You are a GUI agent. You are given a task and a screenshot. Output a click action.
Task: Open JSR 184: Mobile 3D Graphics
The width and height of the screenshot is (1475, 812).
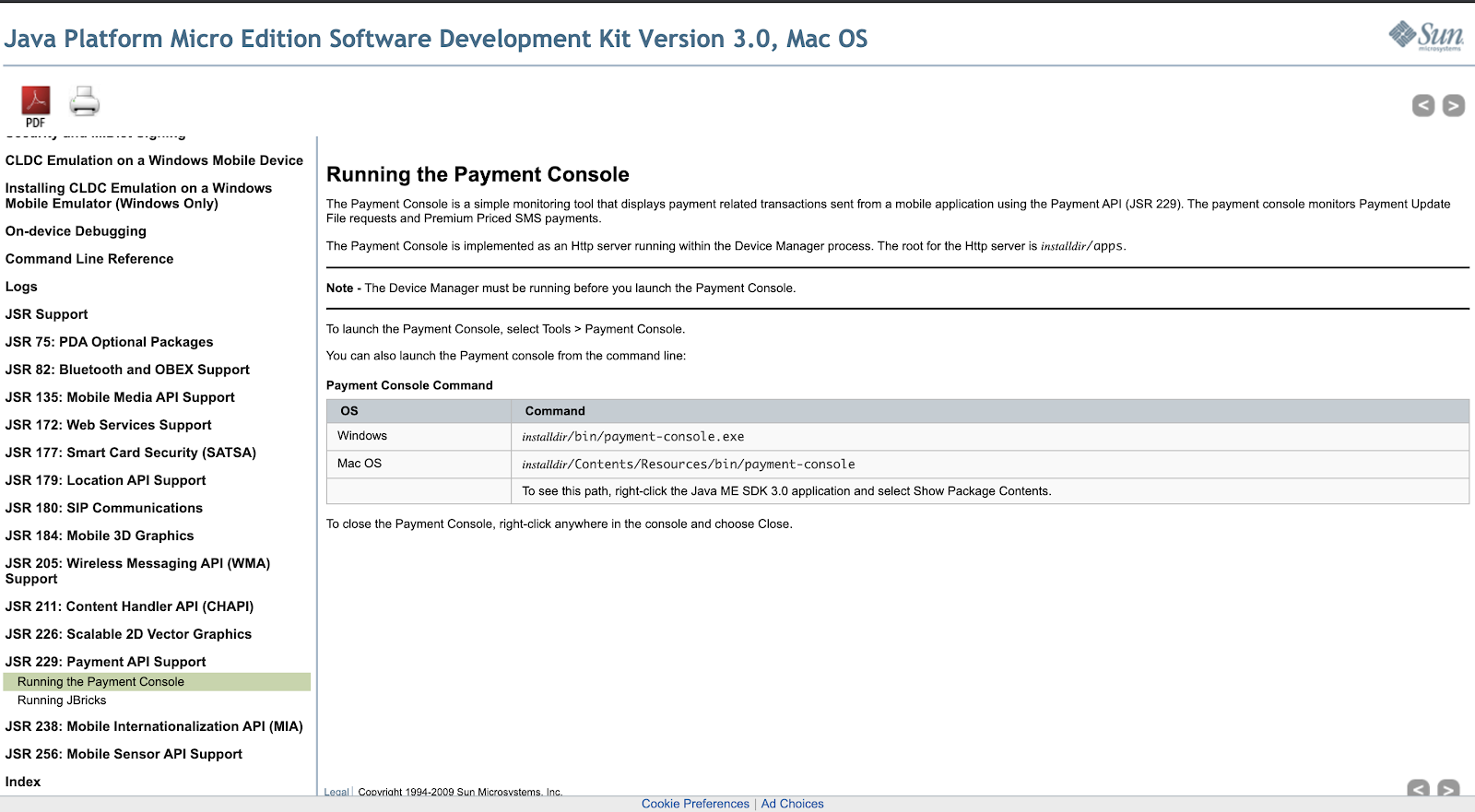100,535
